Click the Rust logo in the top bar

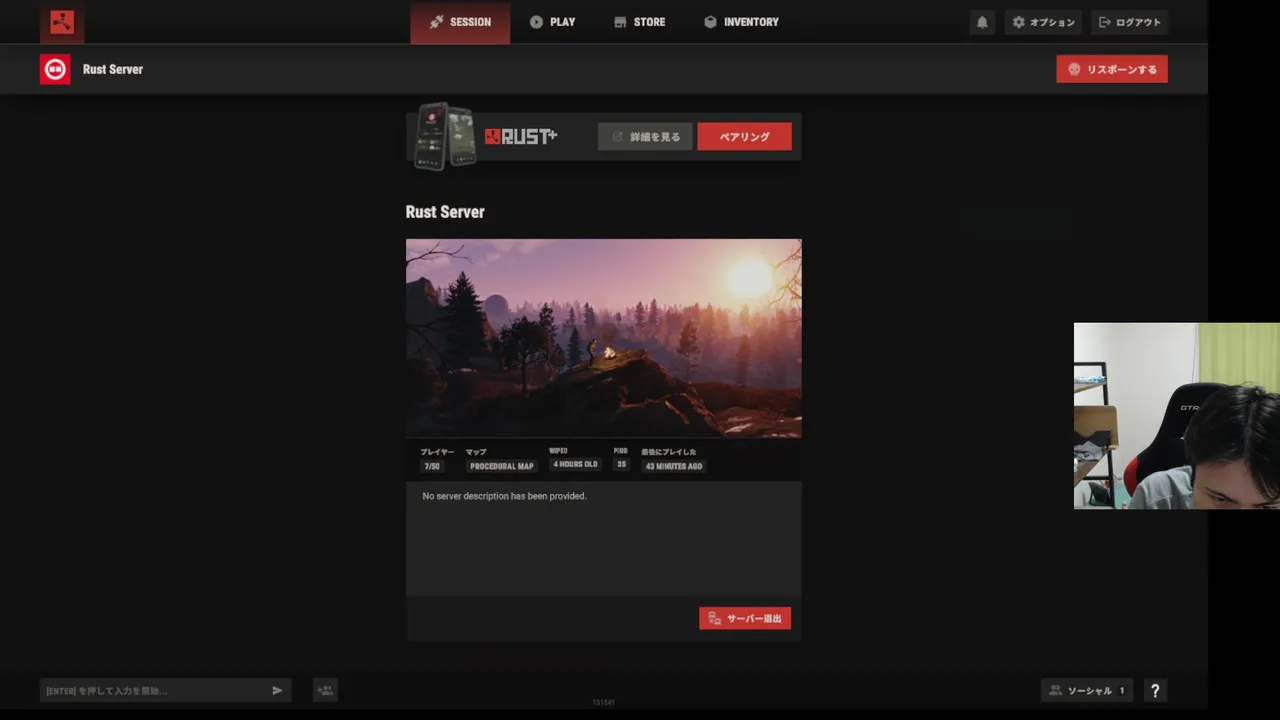(62, 22)
